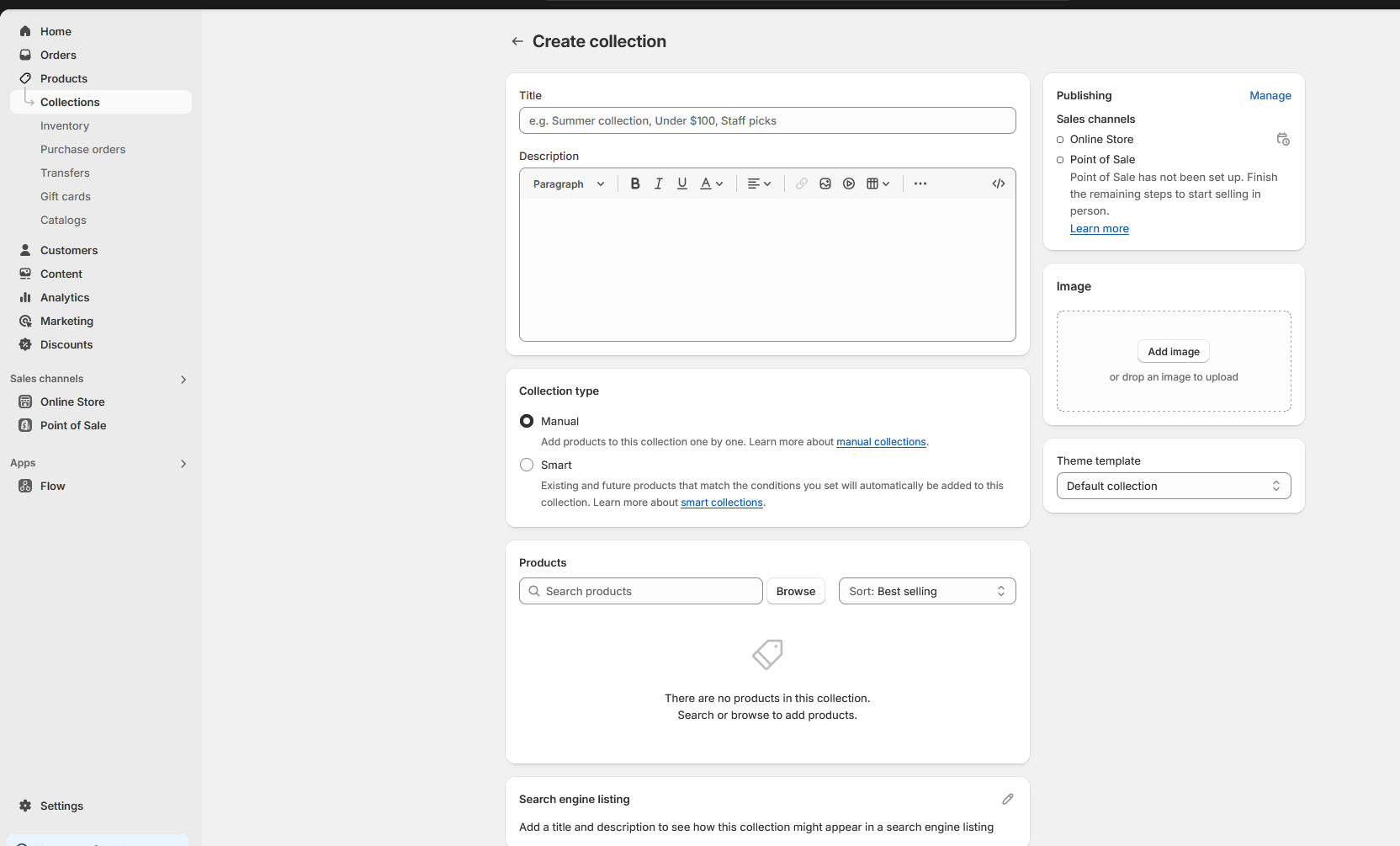Open Inventory in the sidebar
Viewport: 1400px width, 846px height.
[65, 125]
